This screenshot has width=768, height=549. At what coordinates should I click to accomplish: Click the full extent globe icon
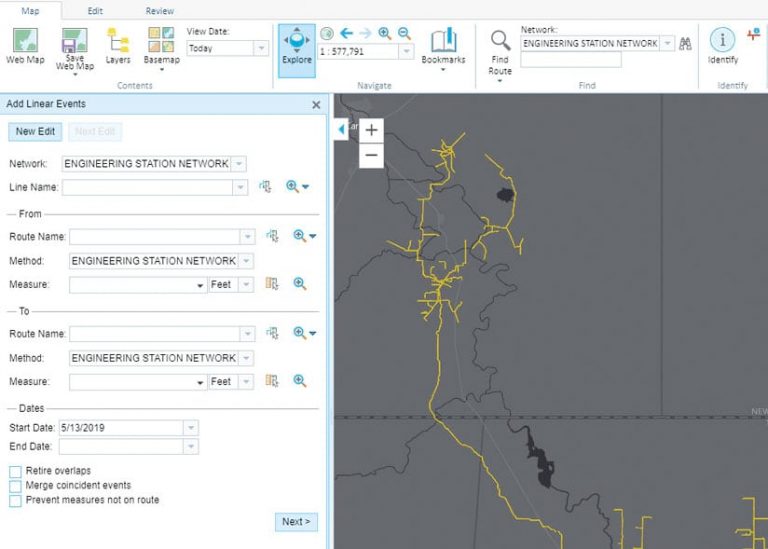tap(327, 33)
